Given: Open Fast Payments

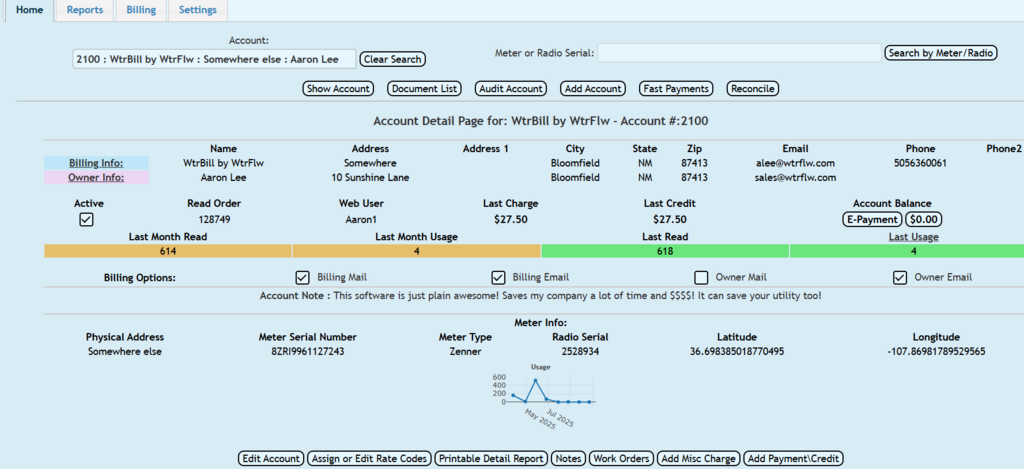Looking at the screenshot, I should (676, 89).
